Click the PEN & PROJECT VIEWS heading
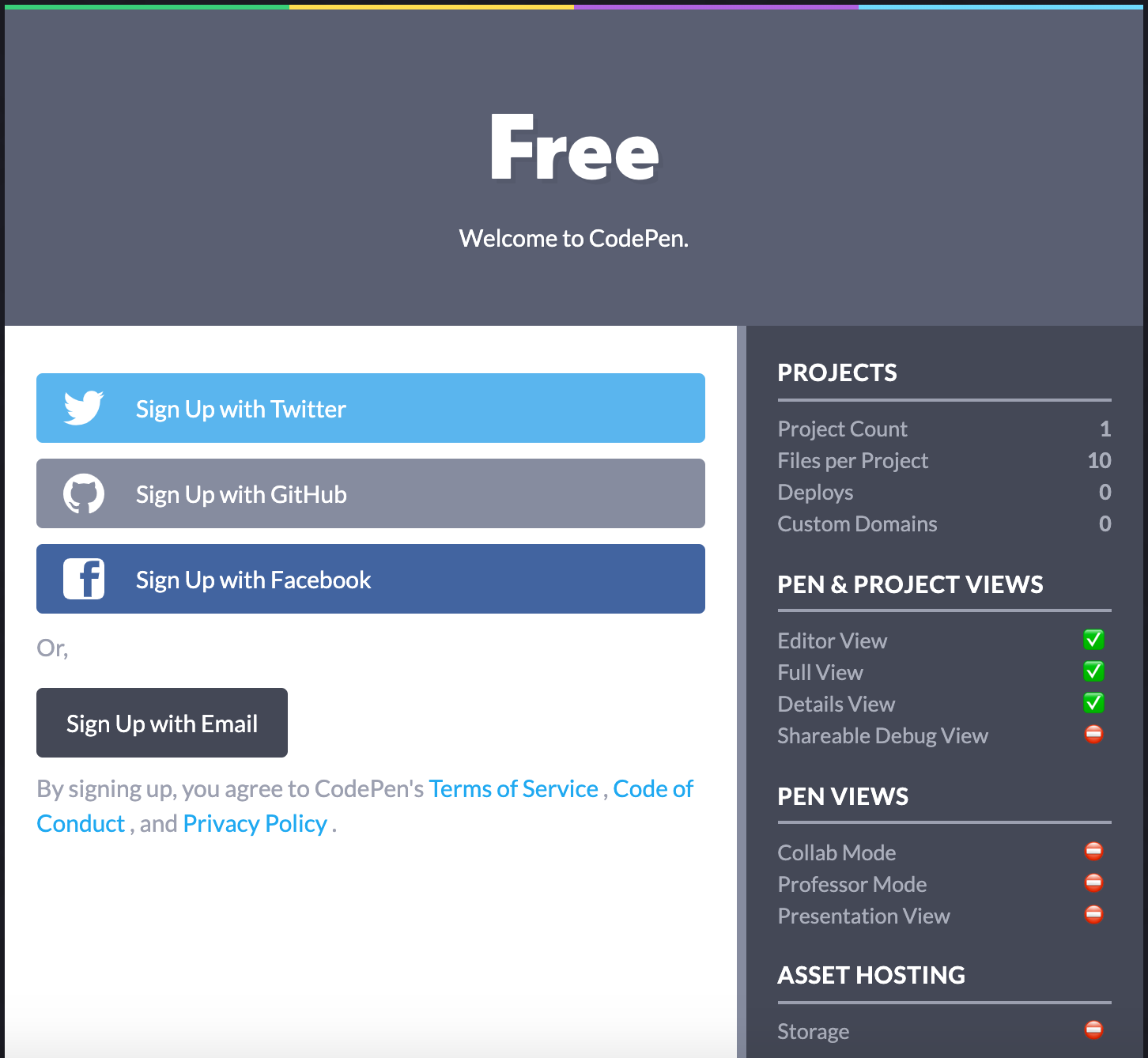1148x1058 pixels. coord(910,584)
